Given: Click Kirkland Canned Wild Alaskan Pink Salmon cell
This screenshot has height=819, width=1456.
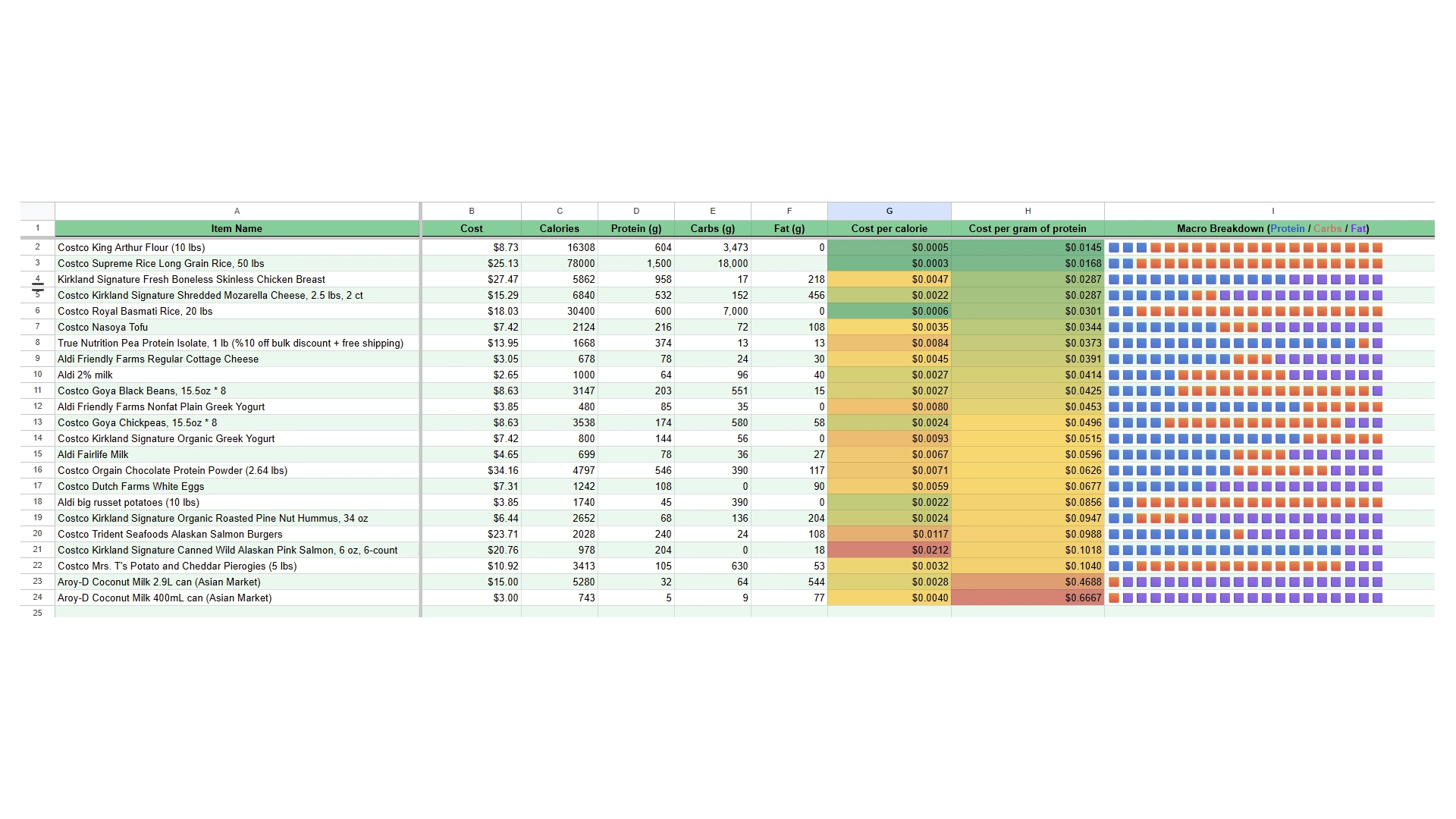Looking at the screenshot, I should click(x=237, y=550).
